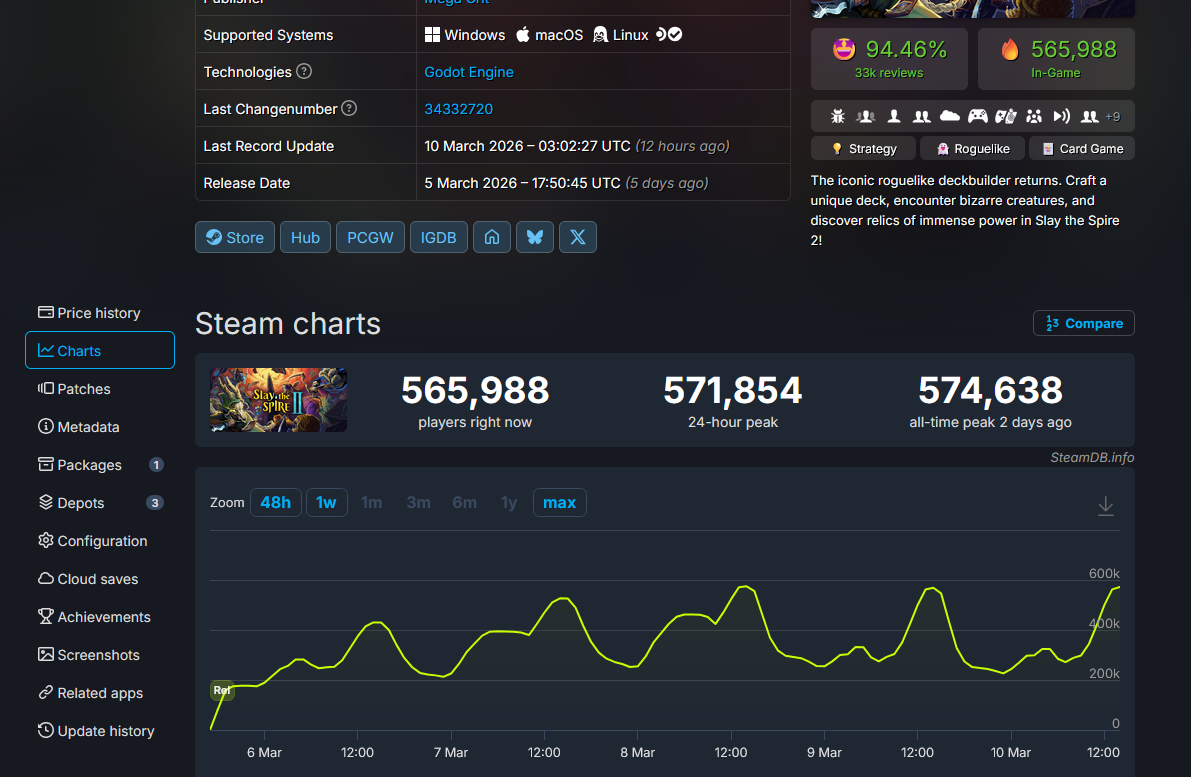Set chart zoom to 3m
Viewport: 1191px width, 777px height.
419,503
